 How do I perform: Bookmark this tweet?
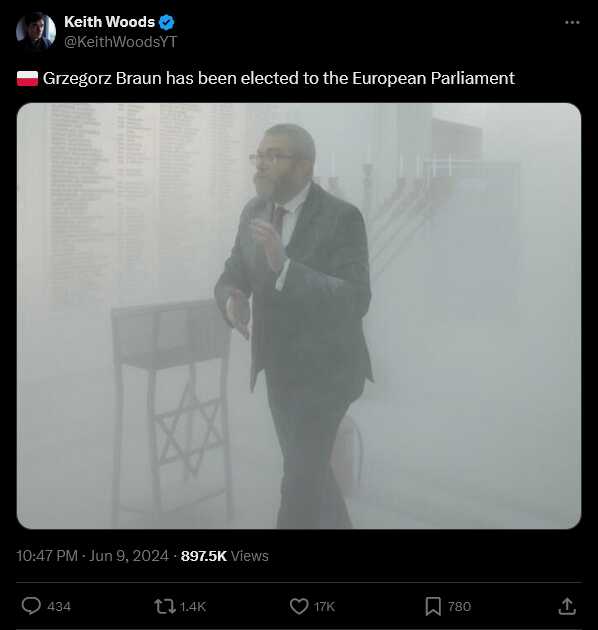tap(433, 606)
